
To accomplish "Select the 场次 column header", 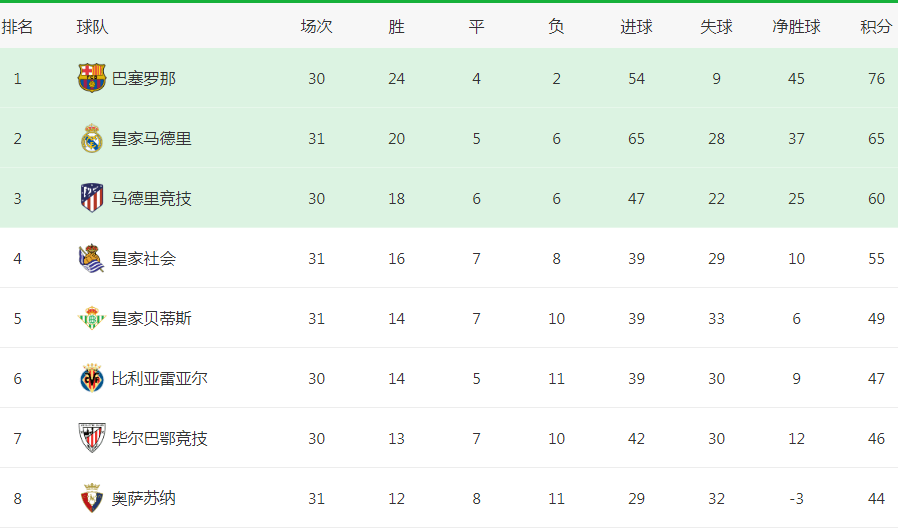I will click(x=316, y=26).
